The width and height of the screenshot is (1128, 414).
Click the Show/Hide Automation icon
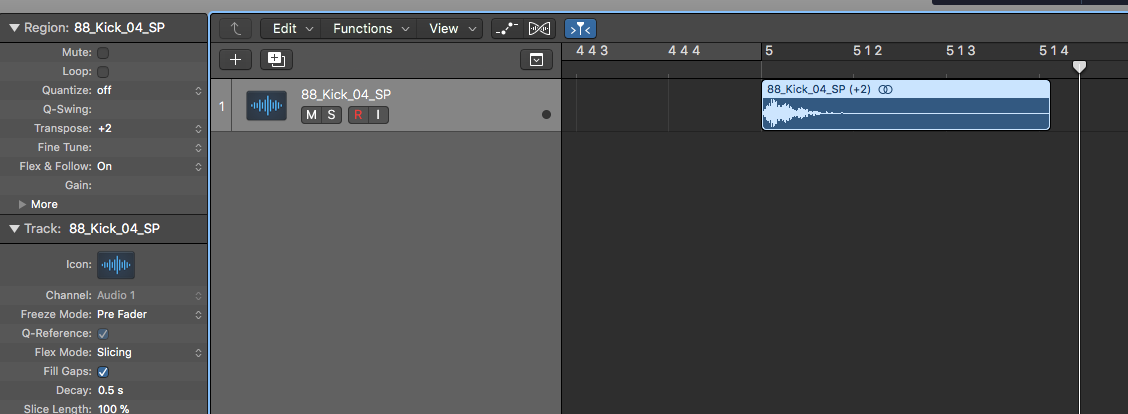[x=510, y=28]
